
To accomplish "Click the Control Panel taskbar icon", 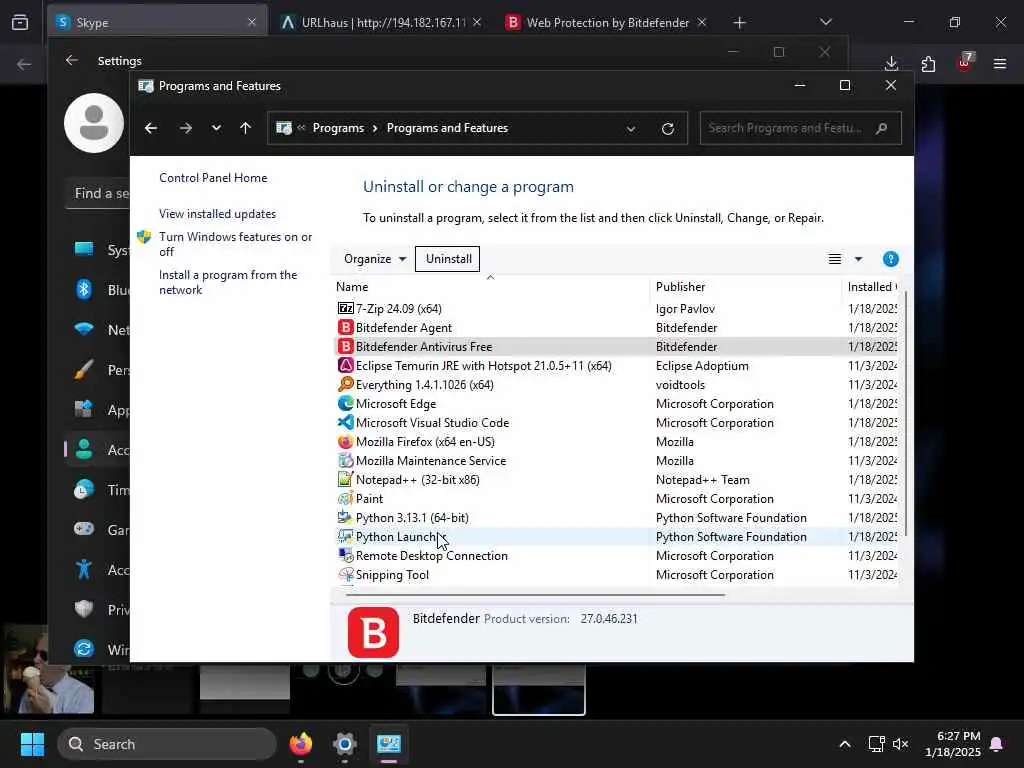I will [x=389, y=744].
